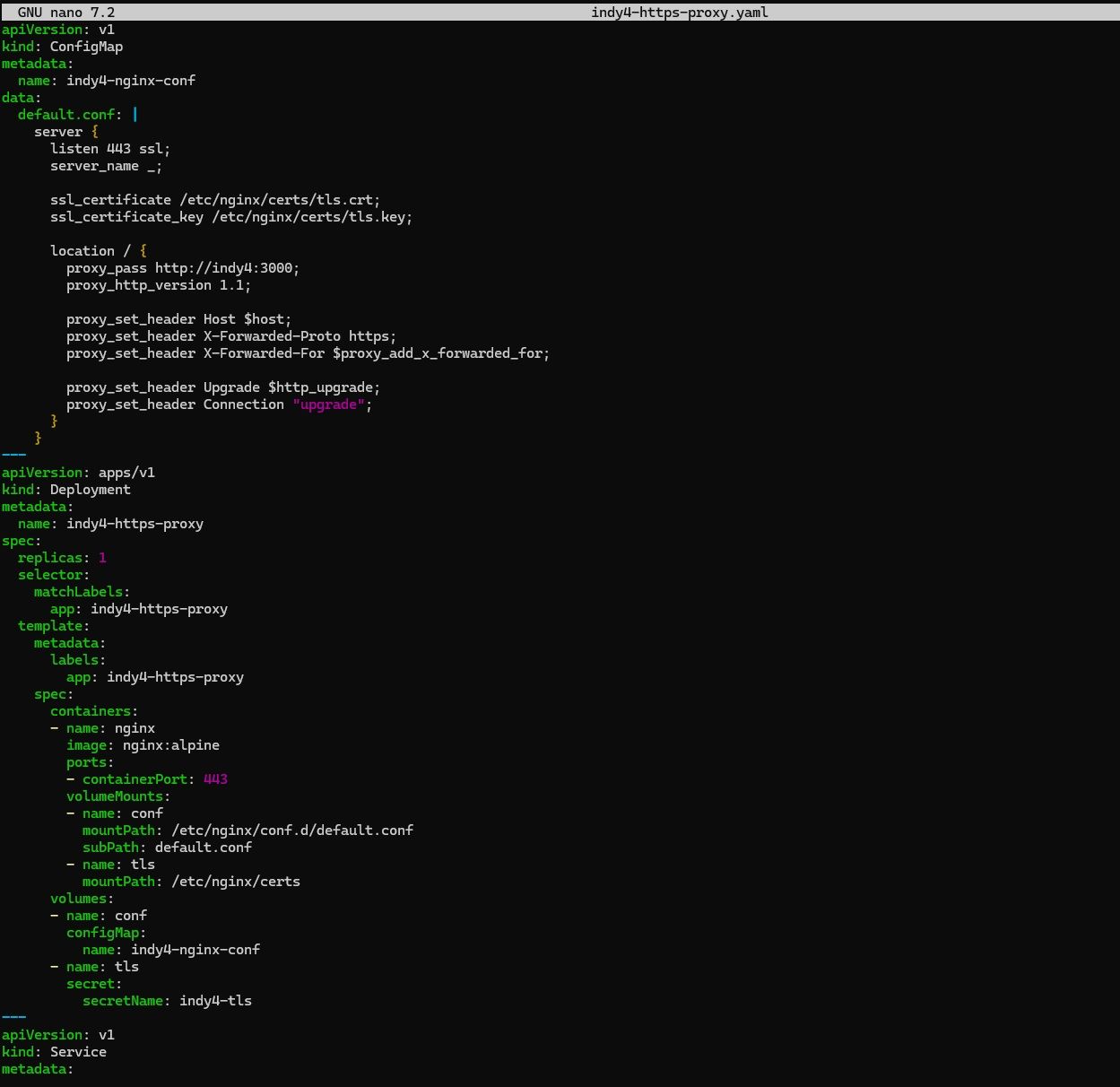Click the 'template:' key
1120x1087 pixels.
[54, 626]
